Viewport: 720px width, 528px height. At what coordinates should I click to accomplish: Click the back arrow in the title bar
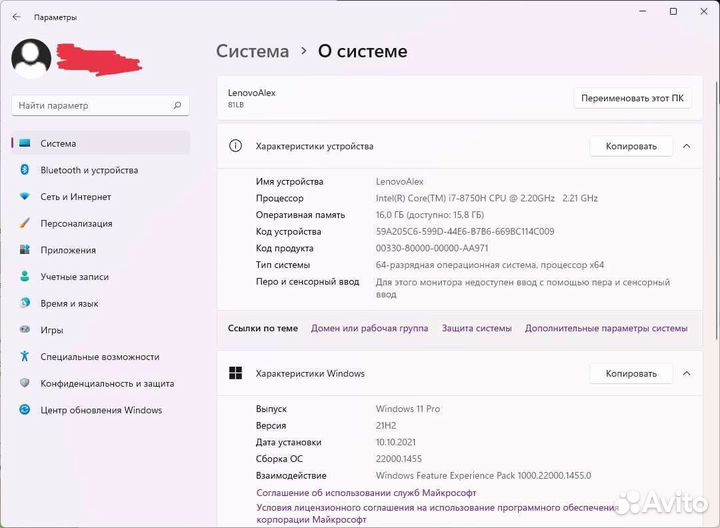click(x=17, y=17)
